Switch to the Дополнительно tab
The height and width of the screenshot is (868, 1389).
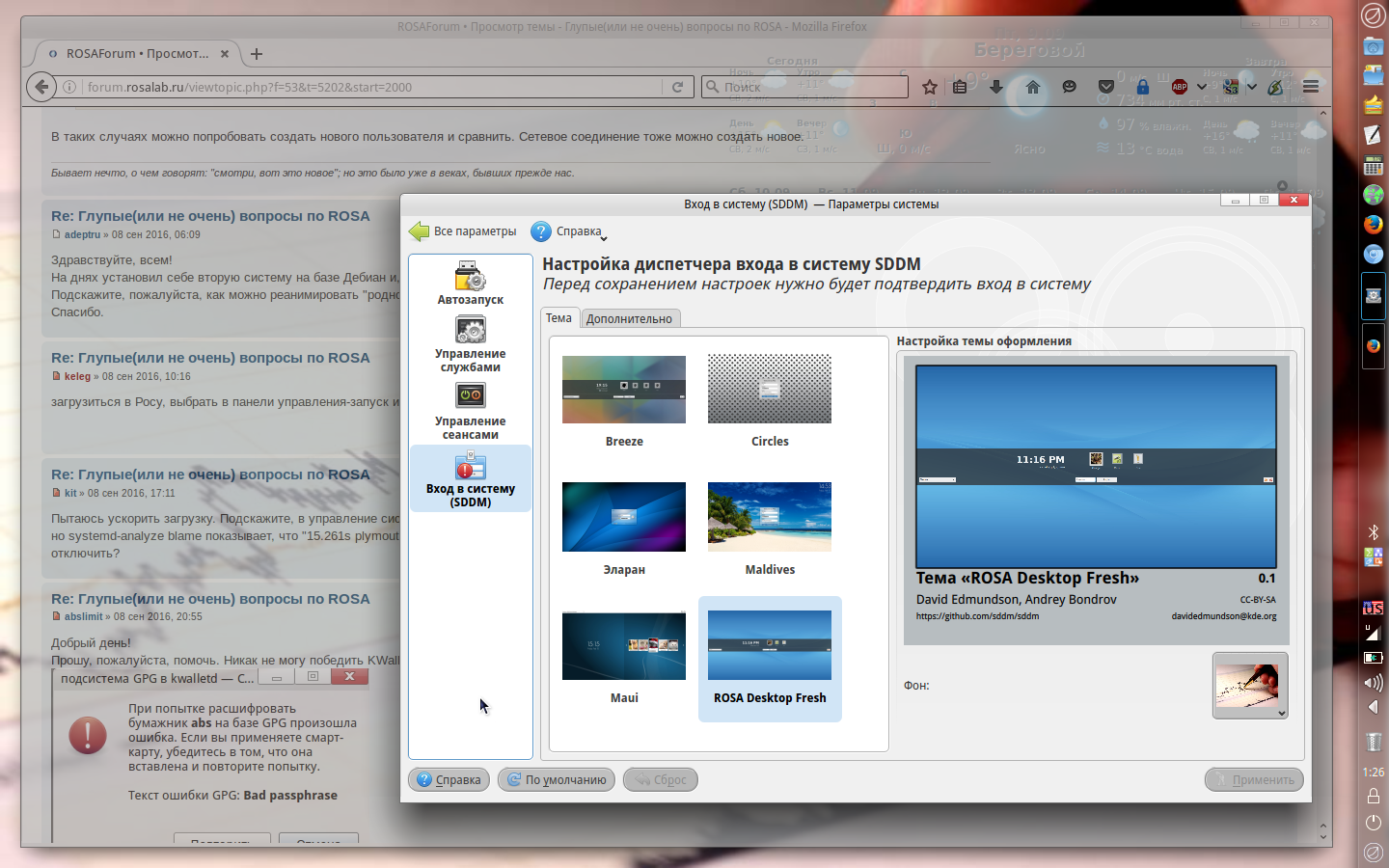click(x=629, y=319)
